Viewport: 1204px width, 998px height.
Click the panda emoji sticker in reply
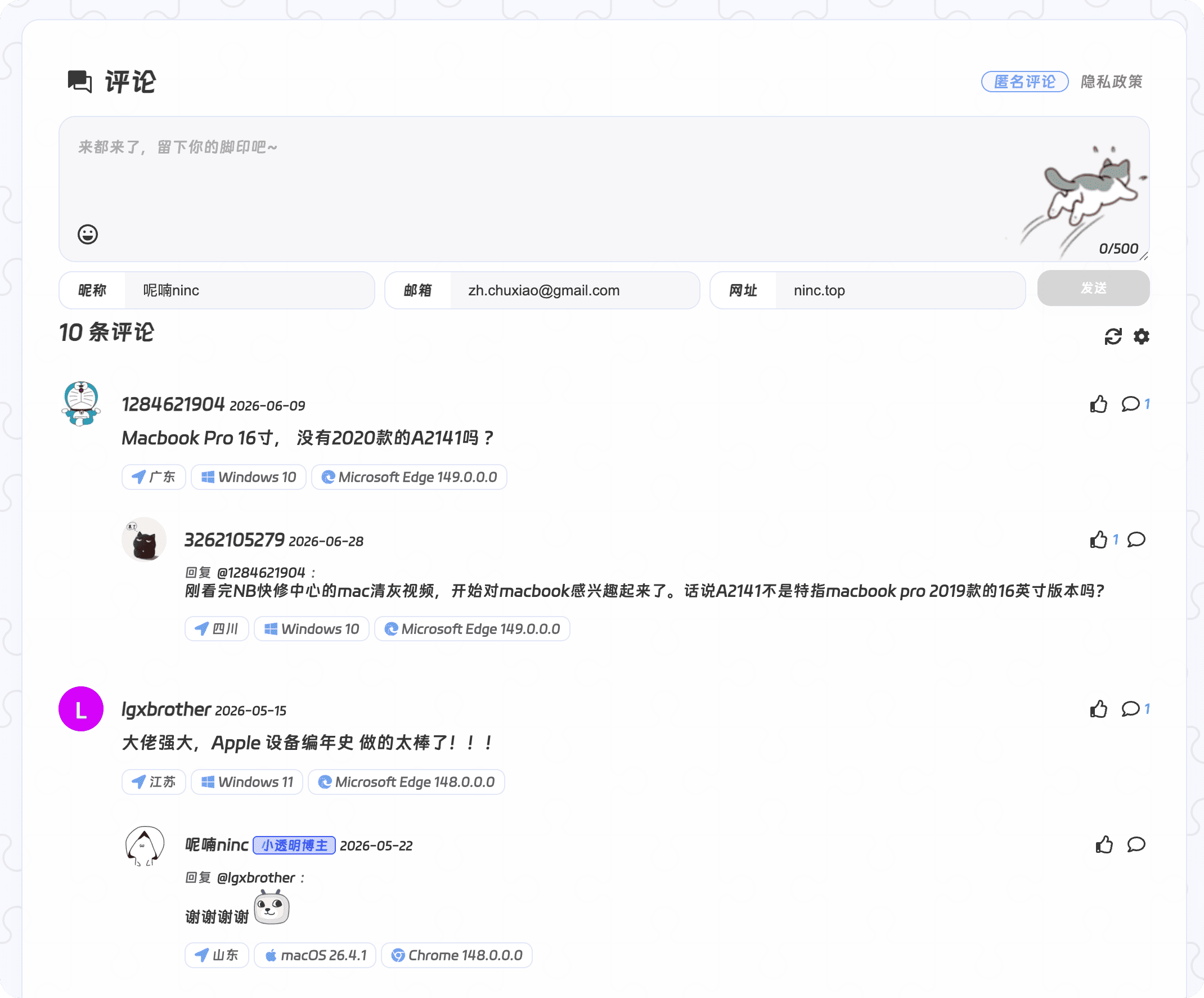point(272,907)
